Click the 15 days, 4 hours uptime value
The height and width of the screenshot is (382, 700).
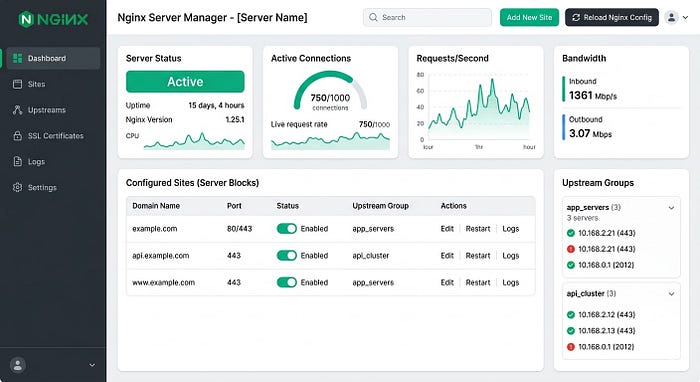pyautogui.click(x=216, y=105)
